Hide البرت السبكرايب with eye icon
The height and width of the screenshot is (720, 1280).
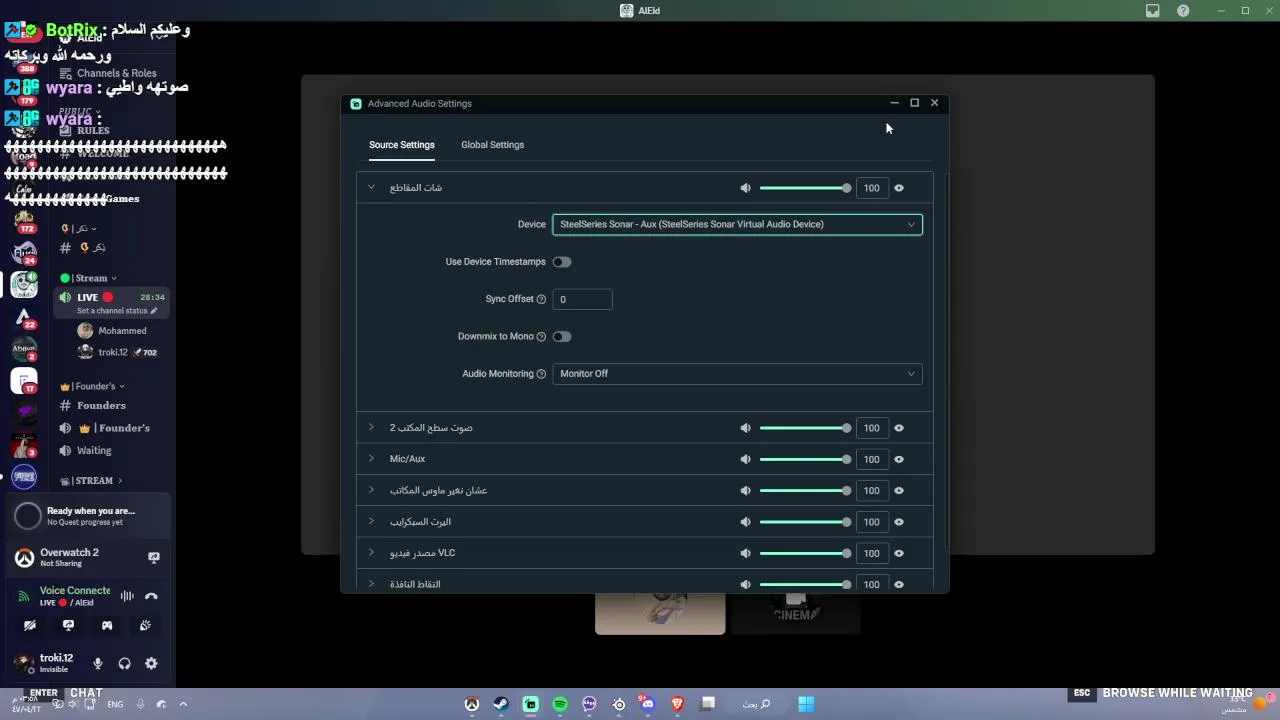(899, 522)
